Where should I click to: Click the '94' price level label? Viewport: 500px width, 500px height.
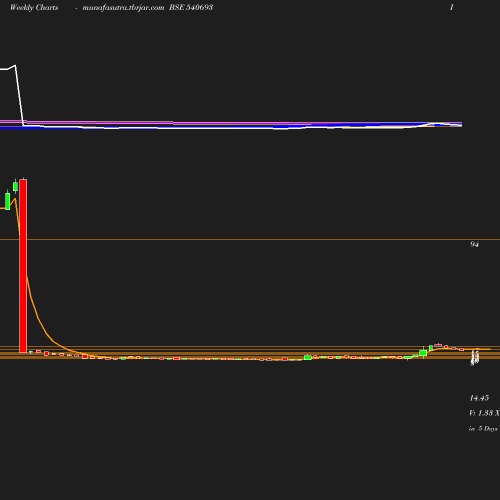pyautogui.click(x=474, y=244)
